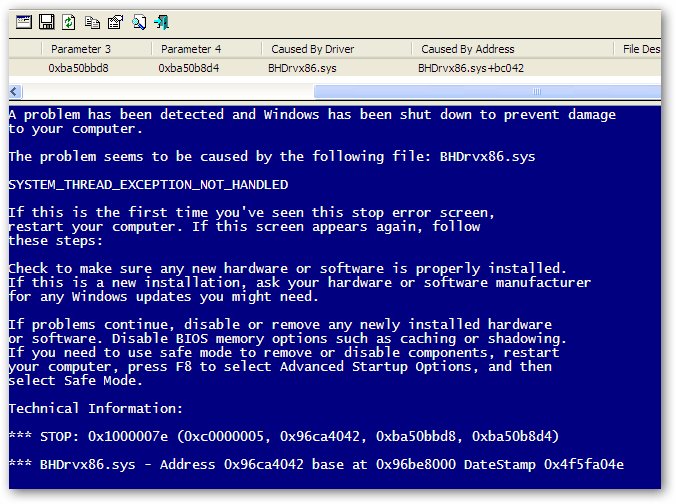The height and width of the screenshot is (504, 676).
Task: Select the 0xba50b8d4 cell under Parameter 4
Action: (189, 68)
